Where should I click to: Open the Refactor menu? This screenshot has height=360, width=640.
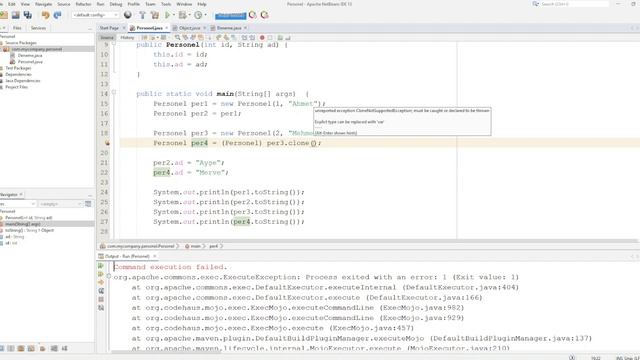pyautogui.click(x=83, y=4)
